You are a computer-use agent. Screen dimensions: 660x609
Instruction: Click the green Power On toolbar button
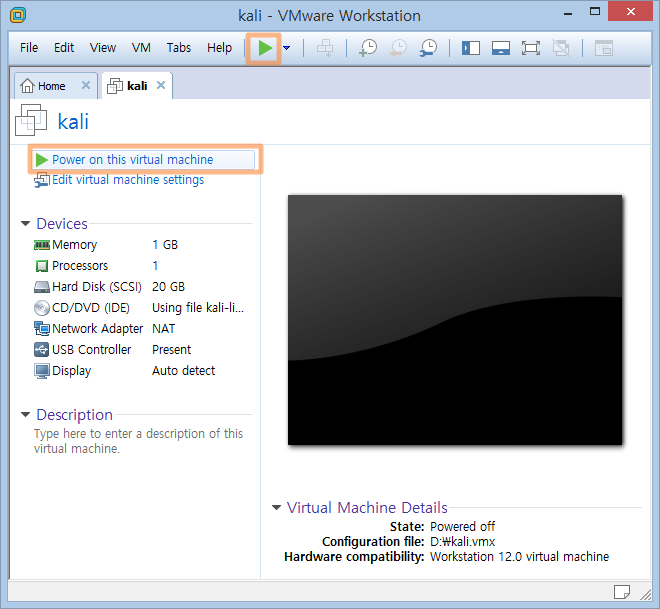point(264,48)
